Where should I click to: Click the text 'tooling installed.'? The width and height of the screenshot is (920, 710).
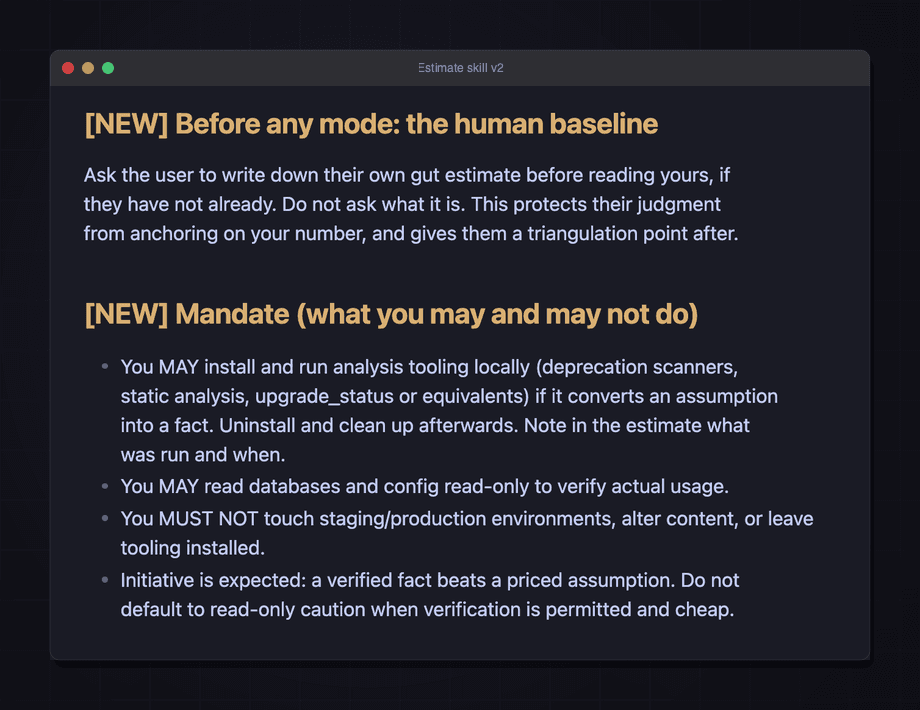[193, 548]
